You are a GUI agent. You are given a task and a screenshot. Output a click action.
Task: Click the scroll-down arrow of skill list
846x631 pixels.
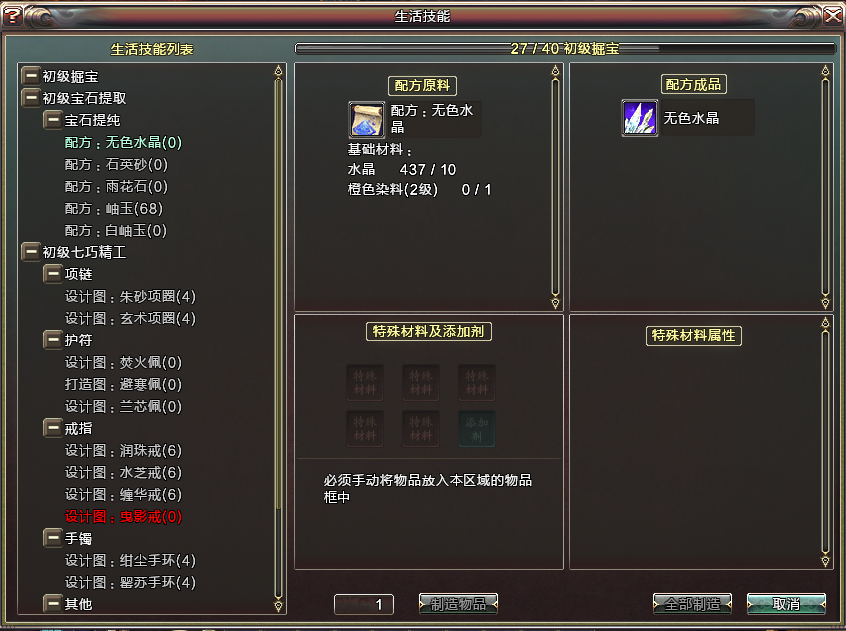[x=278, y=605]
